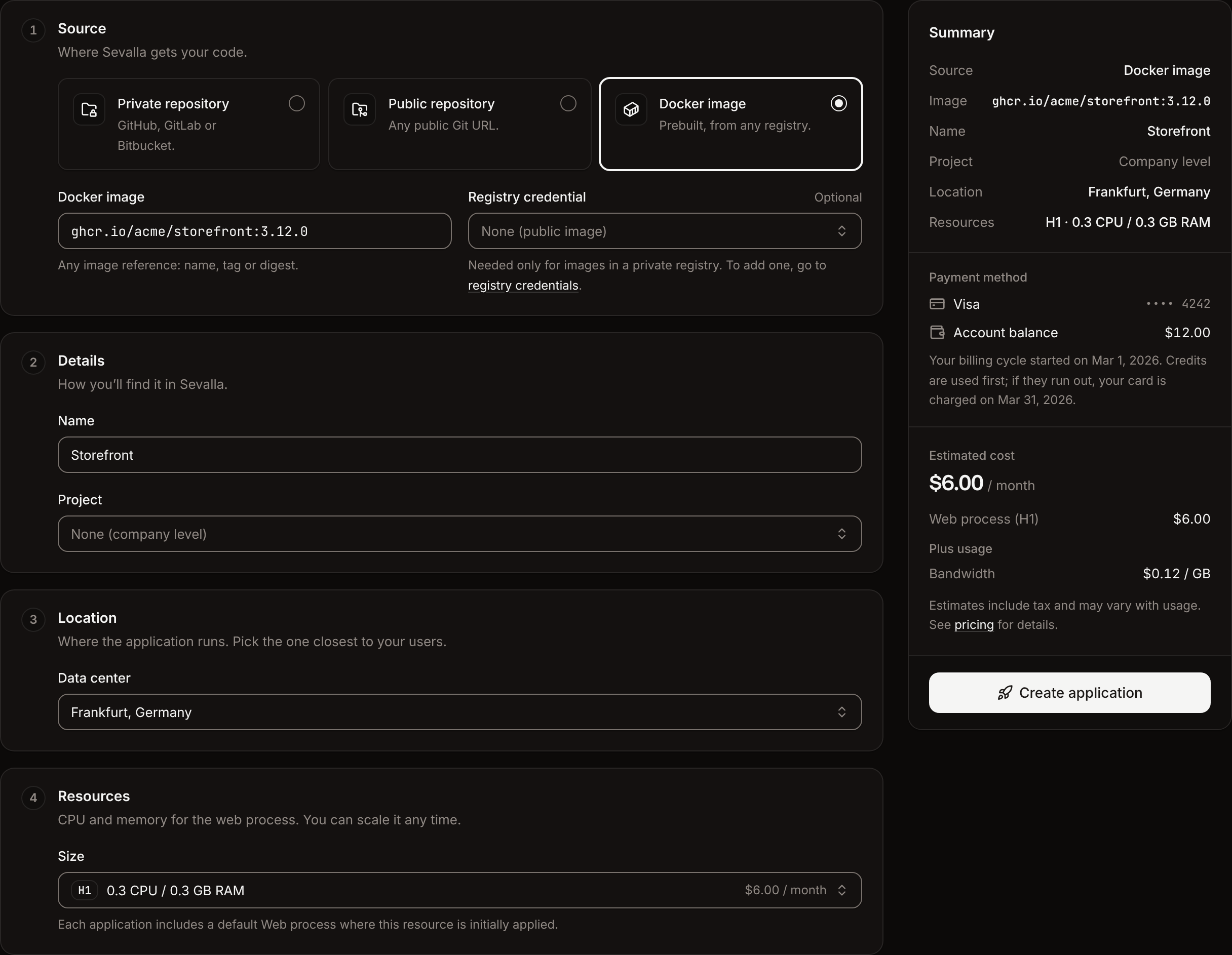This screenshot has width=1232, height=955.
Task: Select the Docker image radio button
Action: 839,103
